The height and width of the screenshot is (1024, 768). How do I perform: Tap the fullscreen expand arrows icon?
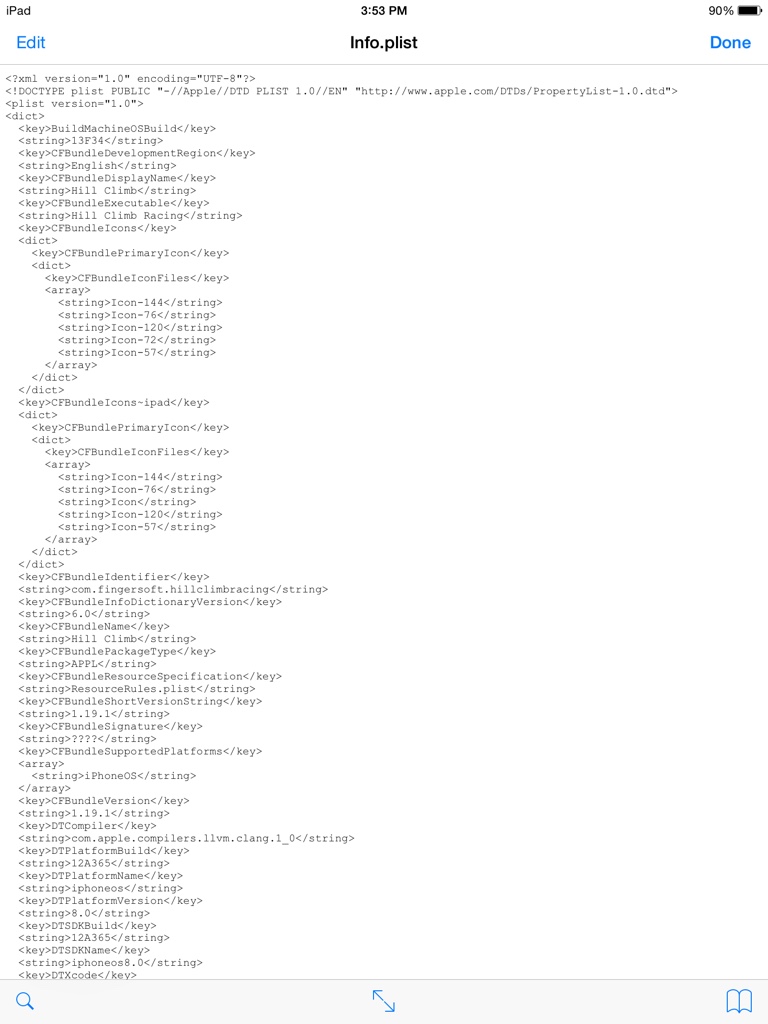tap(383, 1000)
